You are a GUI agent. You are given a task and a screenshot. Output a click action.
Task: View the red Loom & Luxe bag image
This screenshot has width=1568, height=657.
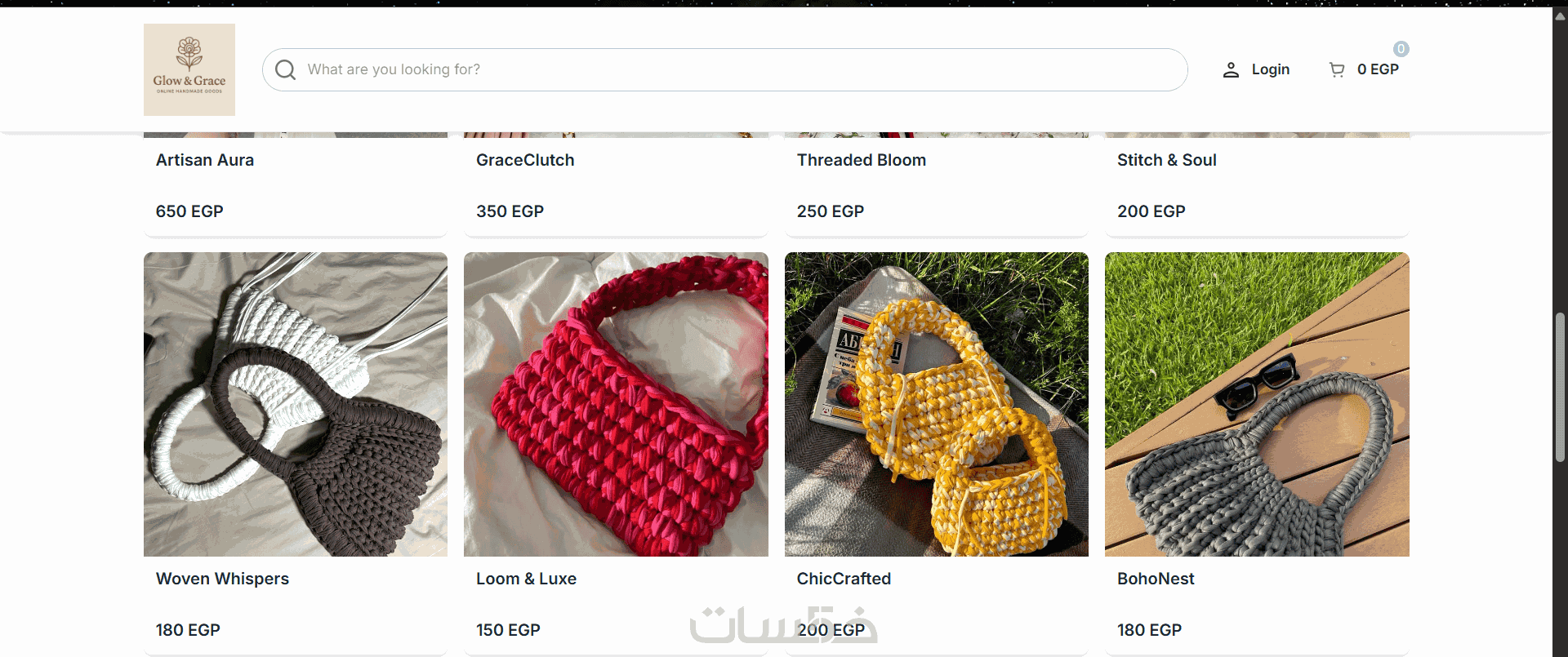pos(616,404)
